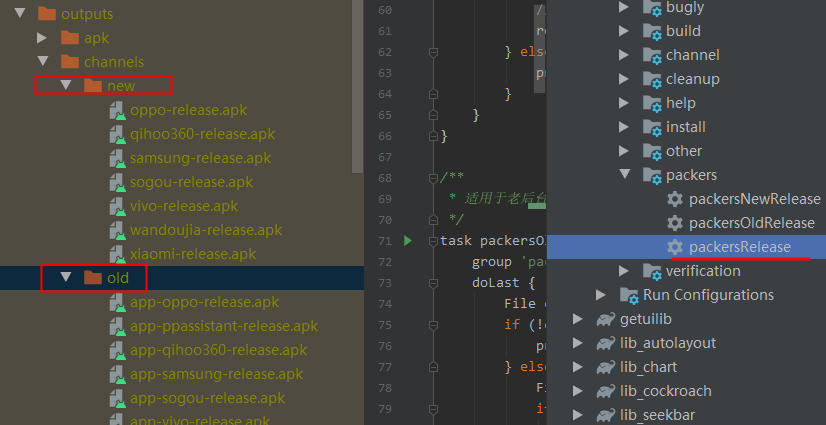Toggle fold marker at line 77
The image size is (826, 425).
pos(434,367)
